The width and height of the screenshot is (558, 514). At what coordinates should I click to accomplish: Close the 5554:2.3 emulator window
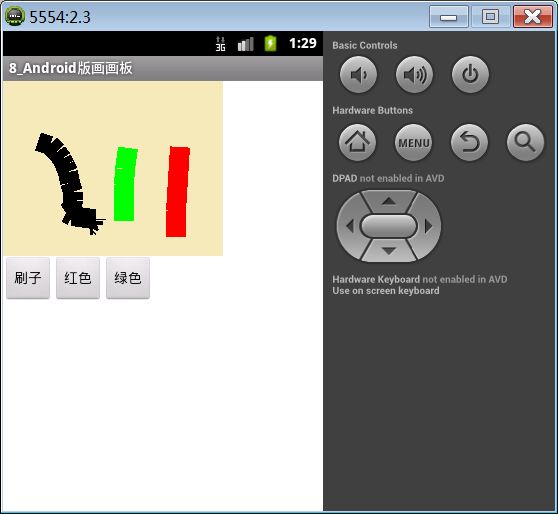click(x=533, y=16)
